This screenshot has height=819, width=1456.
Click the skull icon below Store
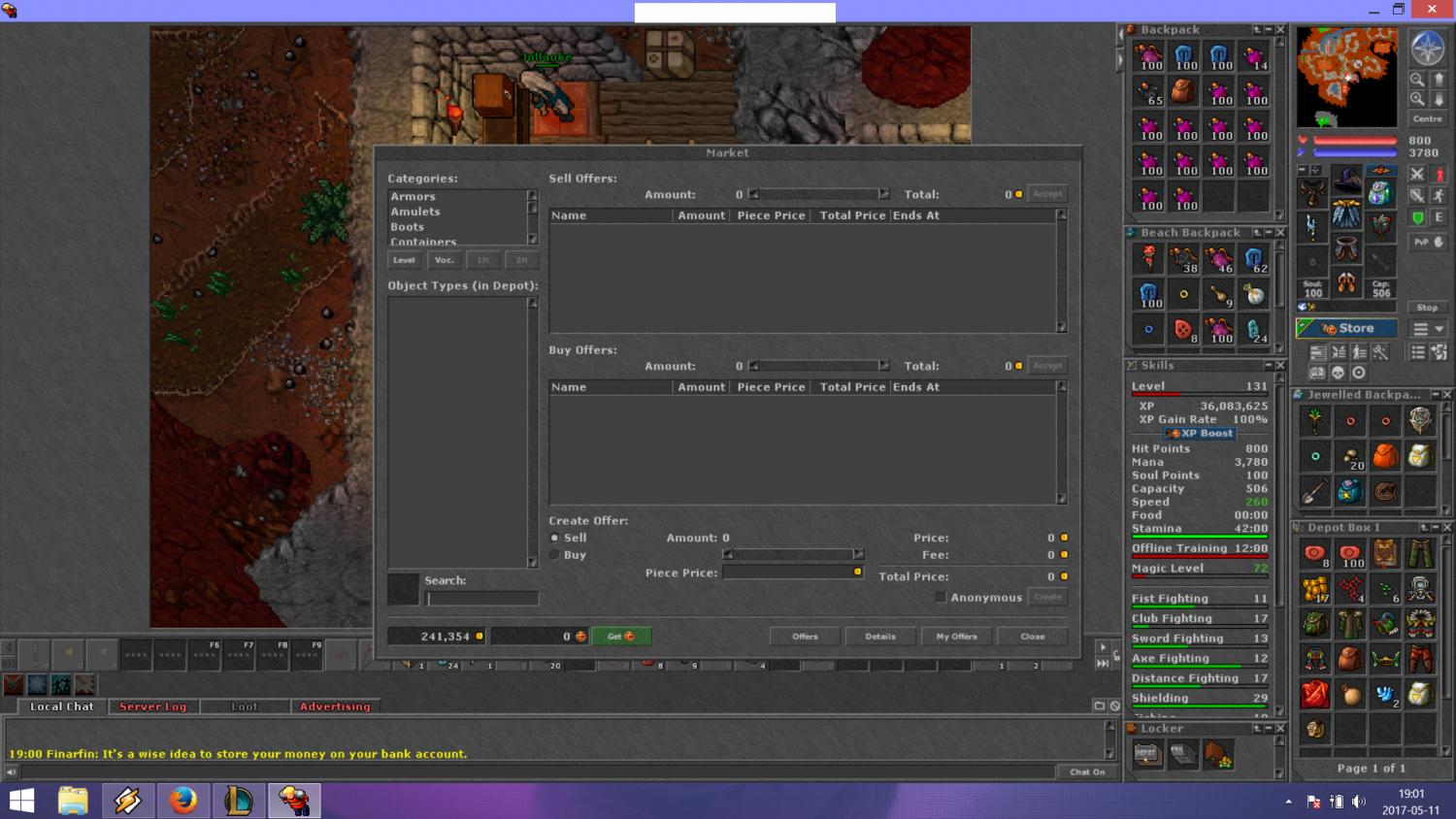point(1338,373)
